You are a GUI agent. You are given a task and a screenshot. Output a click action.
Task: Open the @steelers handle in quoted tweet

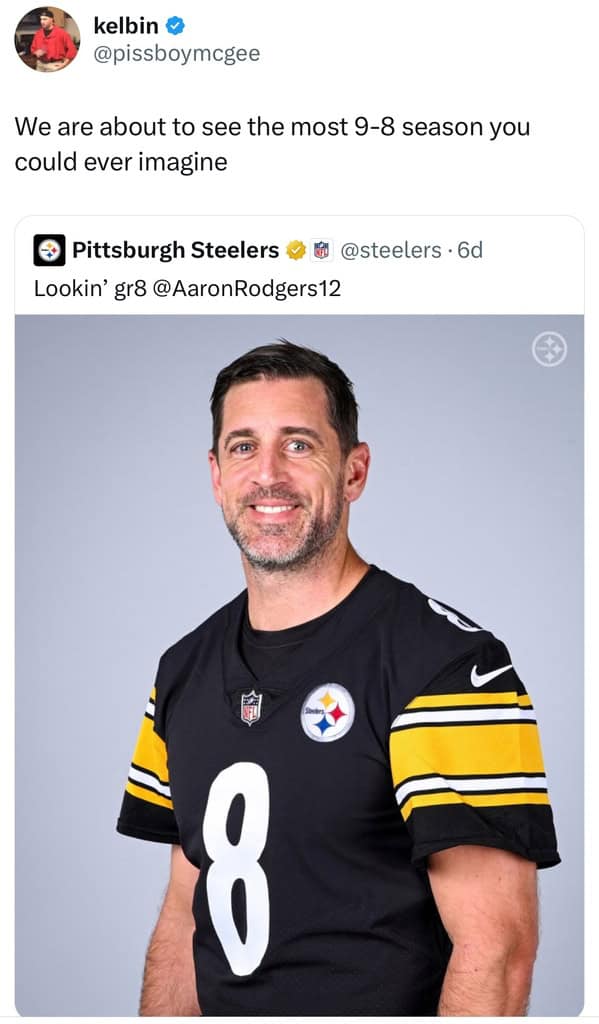(x=391, y=249)
